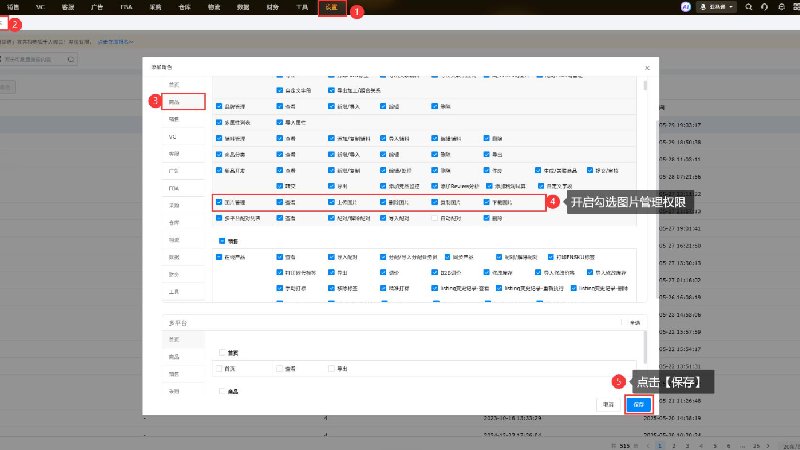Open the 仓库 top menu

184,7
